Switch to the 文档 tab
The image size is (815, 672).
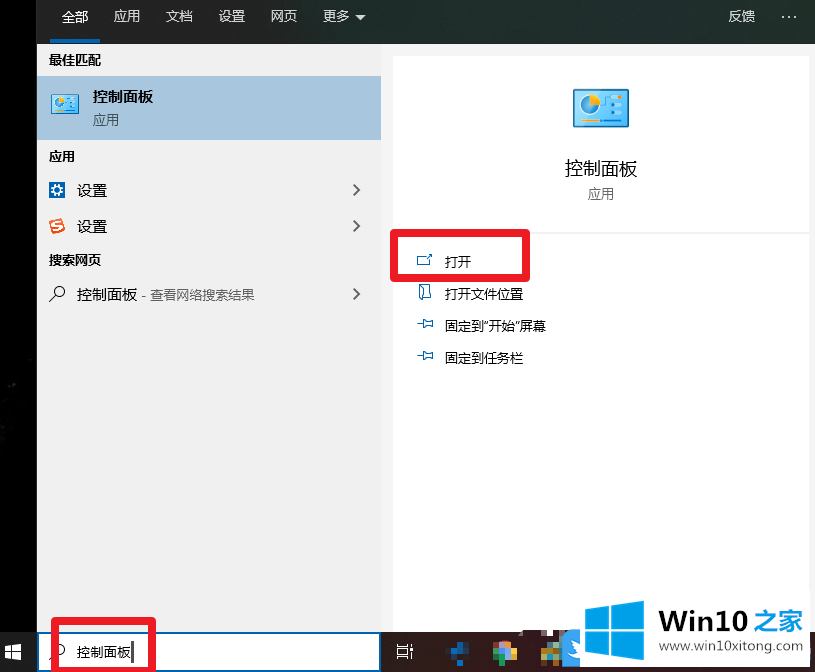tap(179, 17)
